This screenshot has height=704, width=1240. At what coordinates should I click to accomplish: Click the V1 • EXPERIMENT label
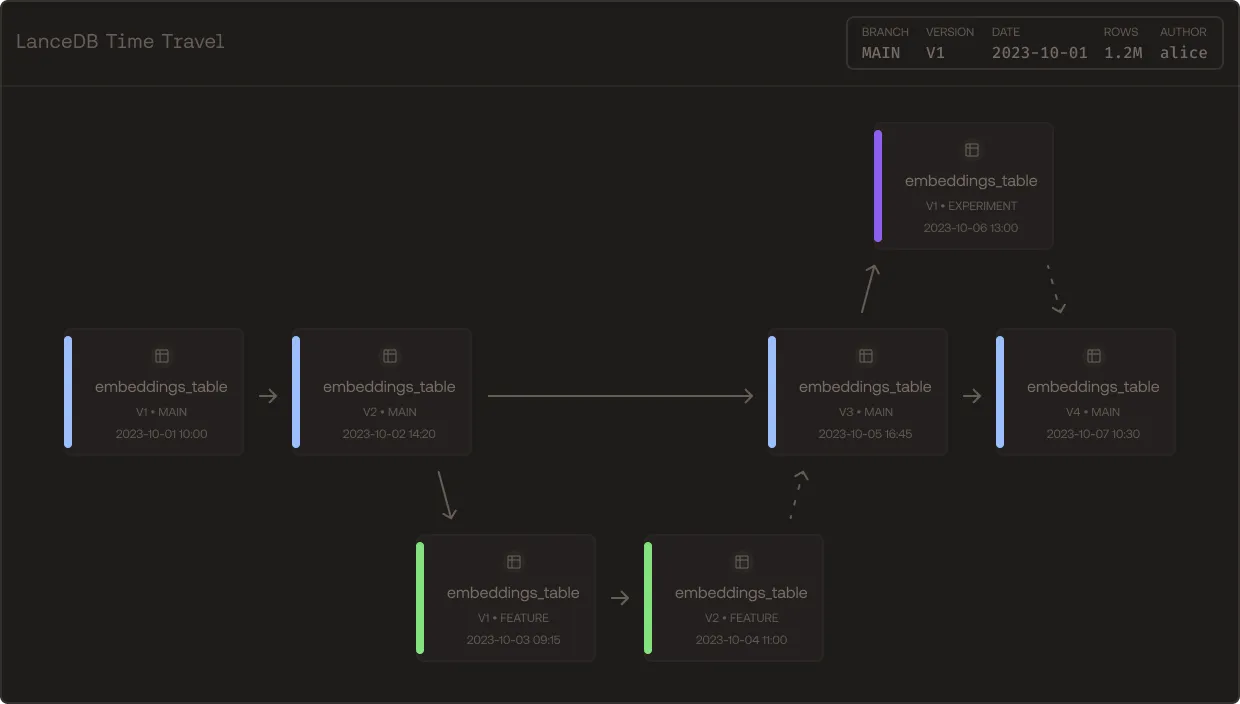click(x=971, y=206)
